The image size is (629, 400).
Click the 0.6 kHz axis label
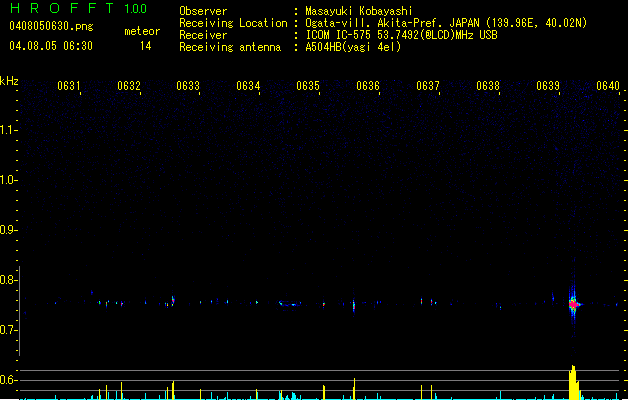(8, 380)
